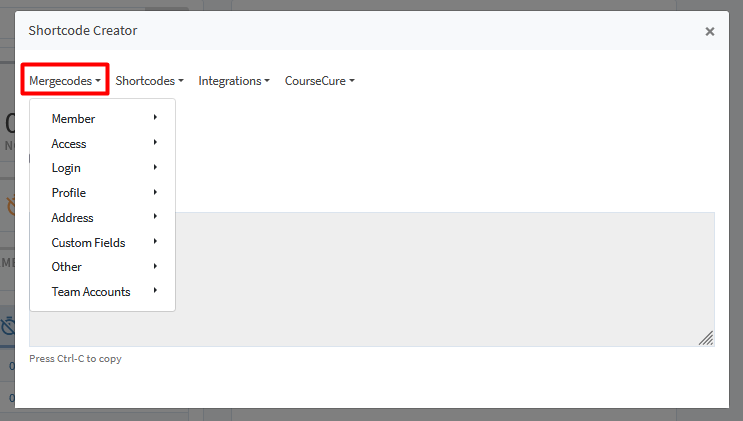Select the Member submenu item

tap(102, 119)
